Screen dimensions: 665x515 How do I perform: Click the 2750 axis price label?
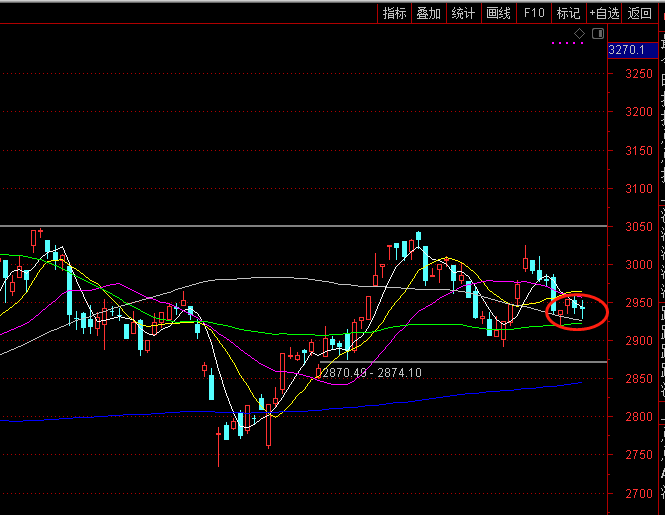[x=639, y=455]
